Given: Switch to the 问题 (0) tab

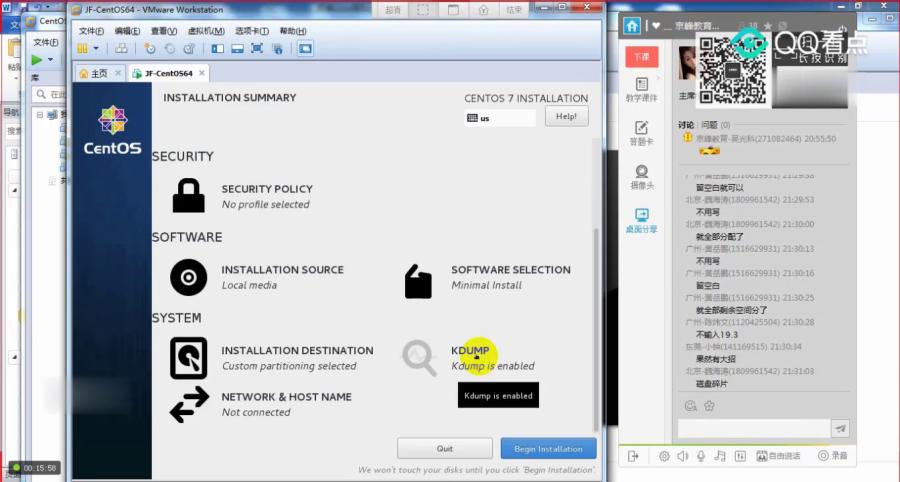Looking at the screenshot, I should 716,125.
